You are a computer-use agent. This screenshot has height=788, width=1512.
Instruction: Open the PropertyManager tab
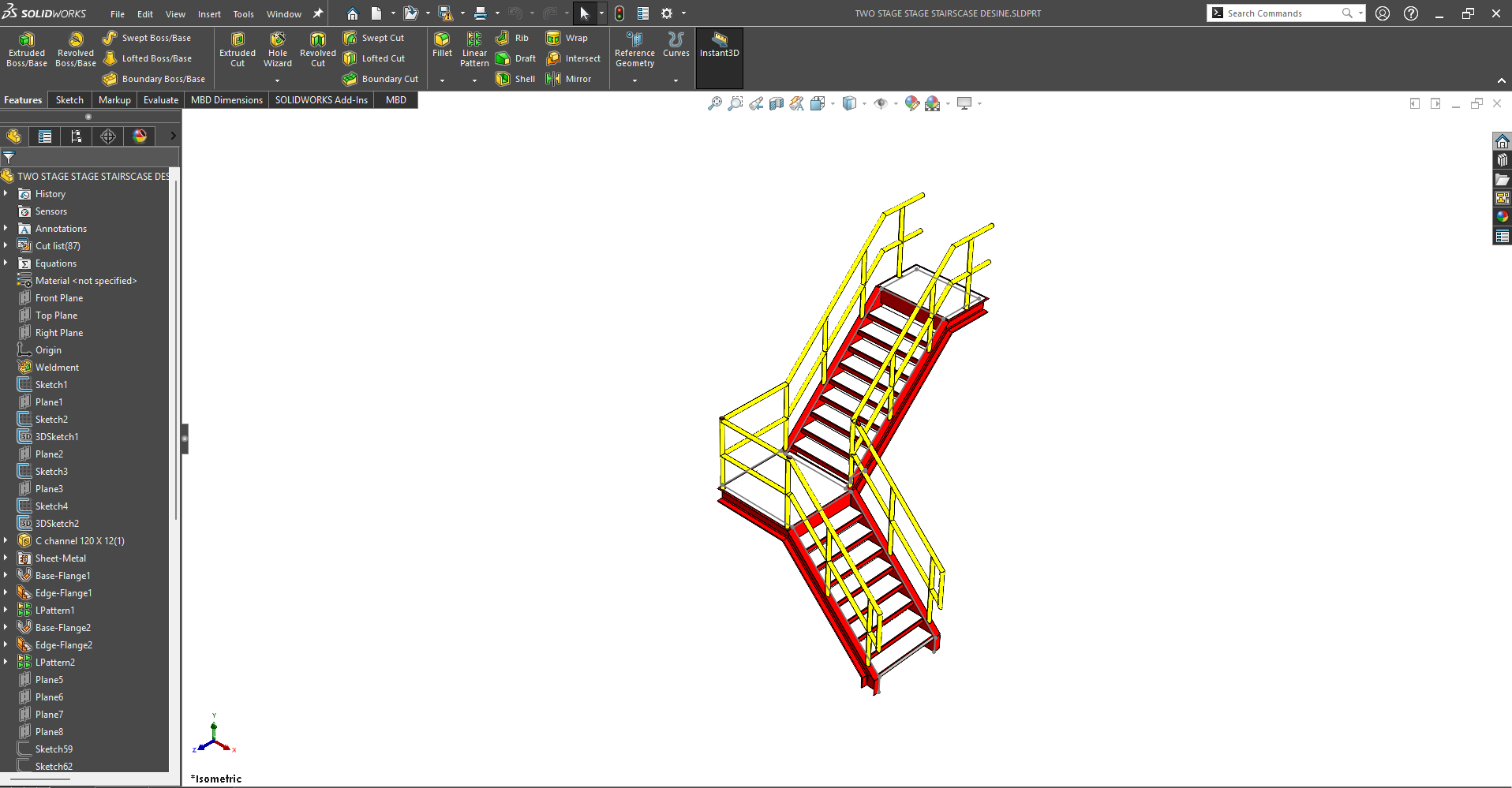(45, 136)
